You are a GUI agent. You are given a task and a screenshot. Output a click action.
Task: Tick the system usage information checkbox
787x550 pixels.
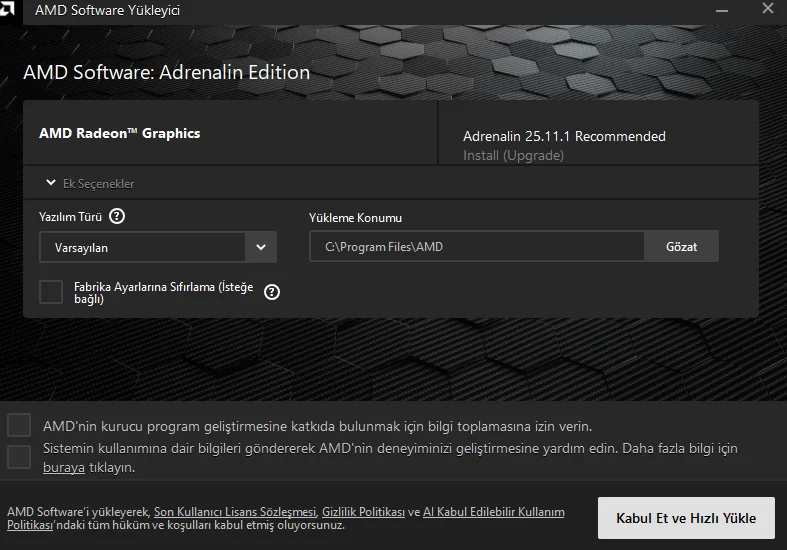coord(19,457)
